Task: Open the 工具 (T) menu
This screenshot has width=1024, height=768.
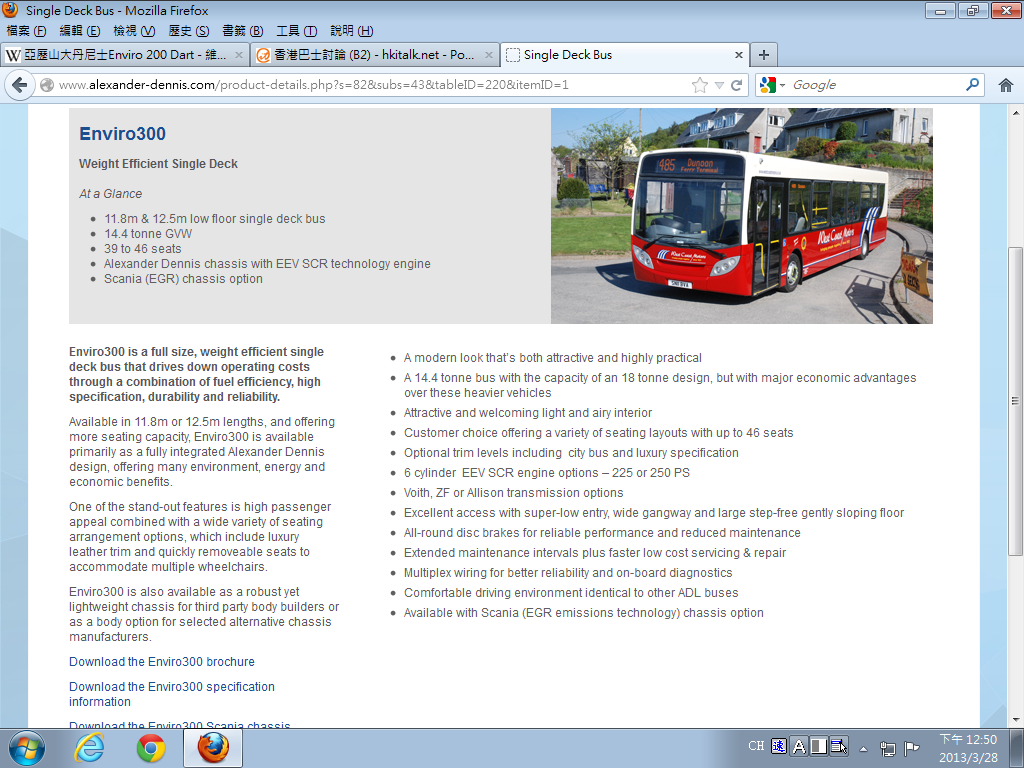Action: pyautogui.click(x=296, y=31)
